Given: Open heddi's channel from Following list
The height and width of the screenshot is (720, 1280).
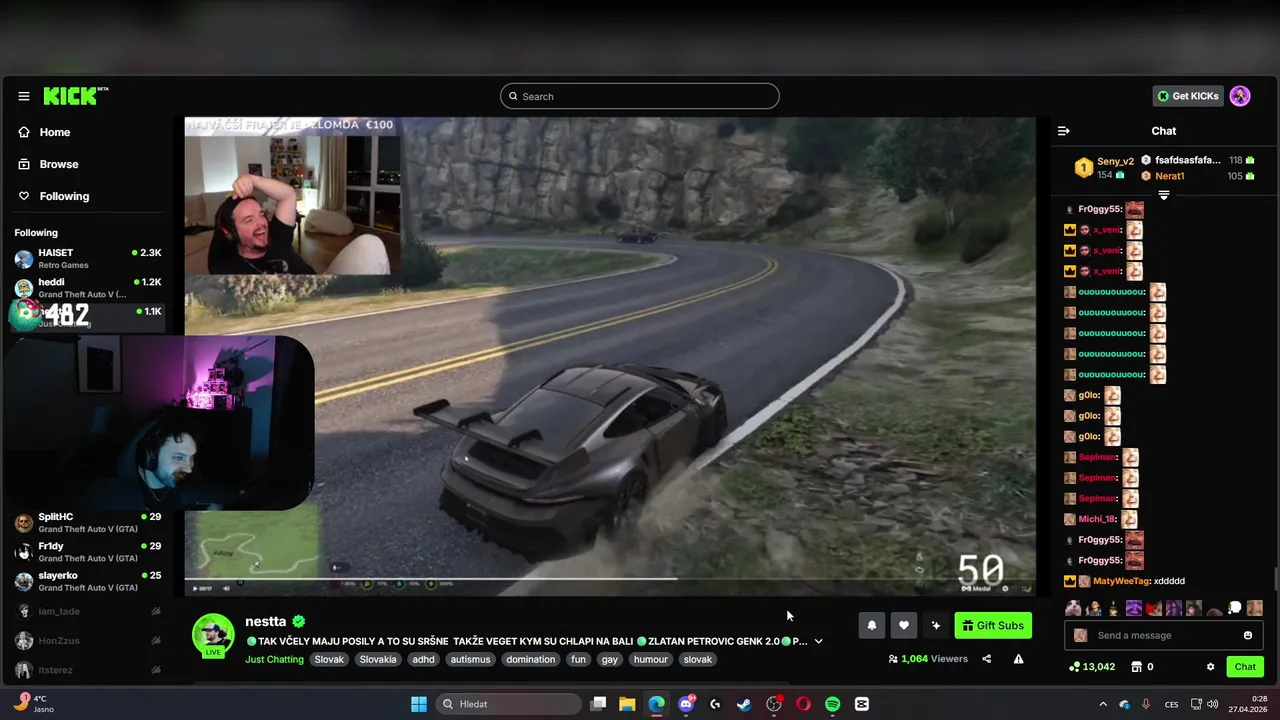Looking at the screenshot, I should tap(88, 288).
